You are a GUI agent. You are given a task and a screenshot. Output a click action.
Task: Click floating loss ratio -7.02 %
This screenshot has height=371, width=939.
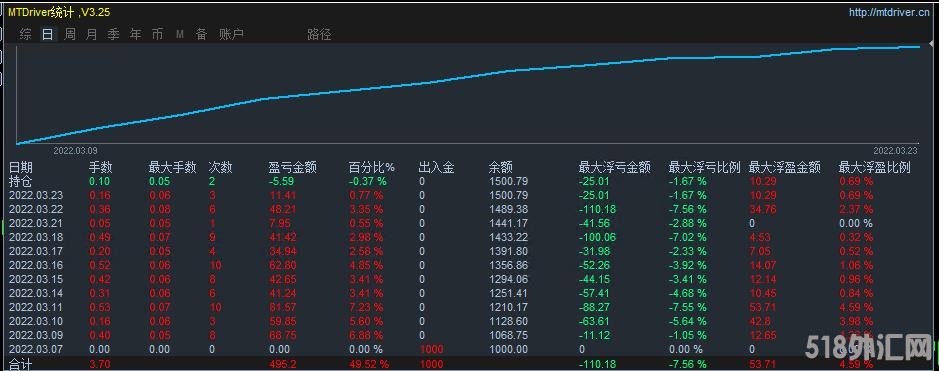[x=687, y=237]
